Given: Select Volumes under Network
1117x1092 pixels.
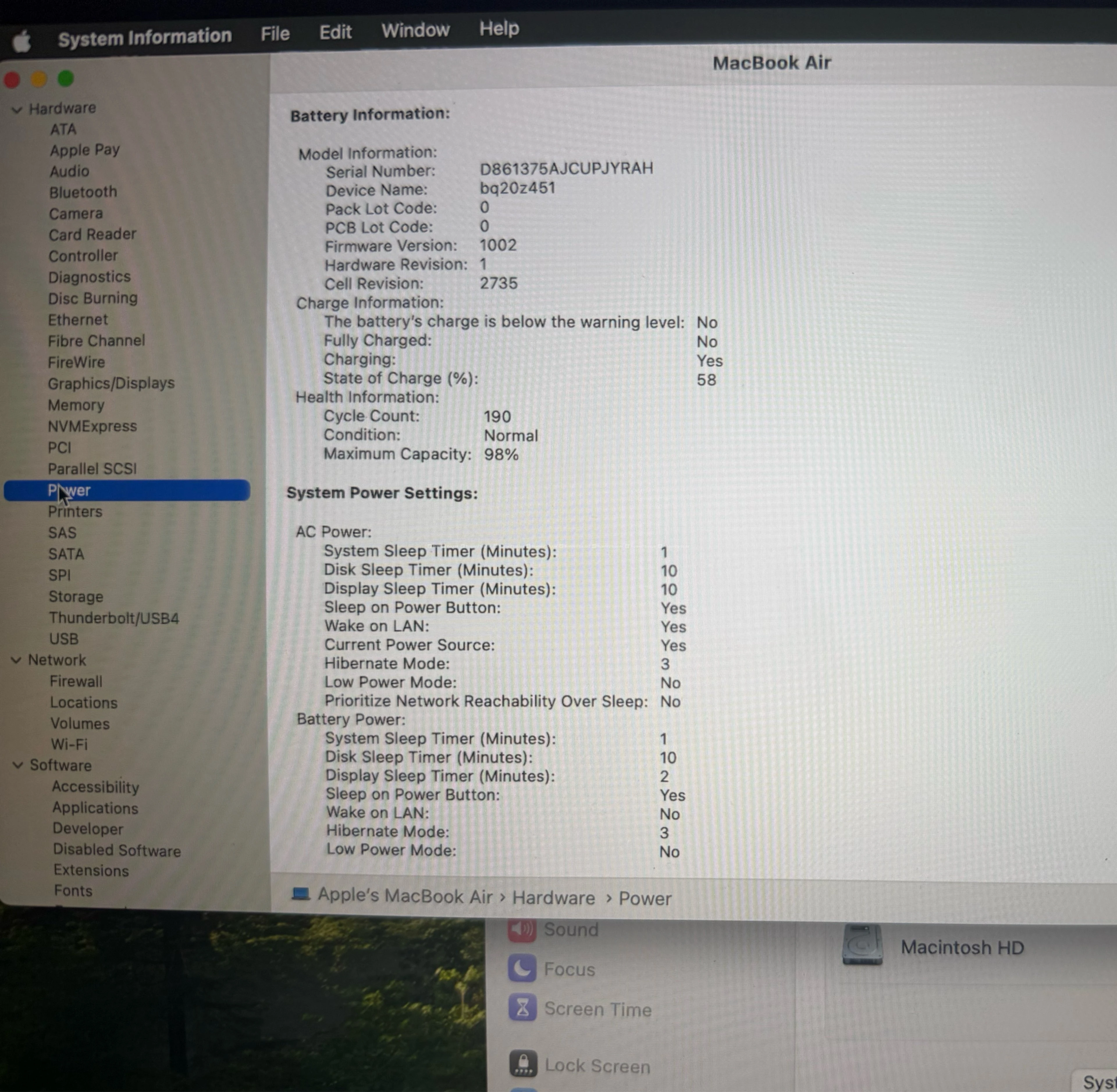Looking at the screenshot, I should point(80,724).
